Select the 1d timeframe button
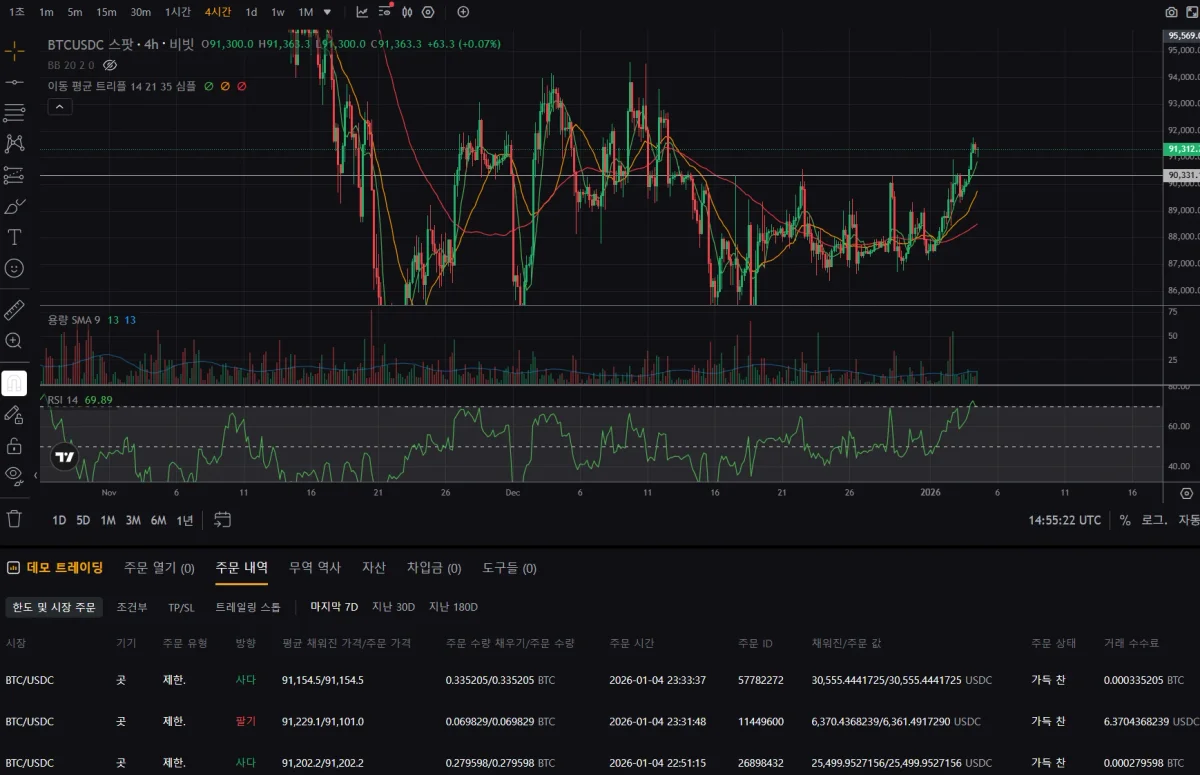1200x775 pixels. point(251,12)
